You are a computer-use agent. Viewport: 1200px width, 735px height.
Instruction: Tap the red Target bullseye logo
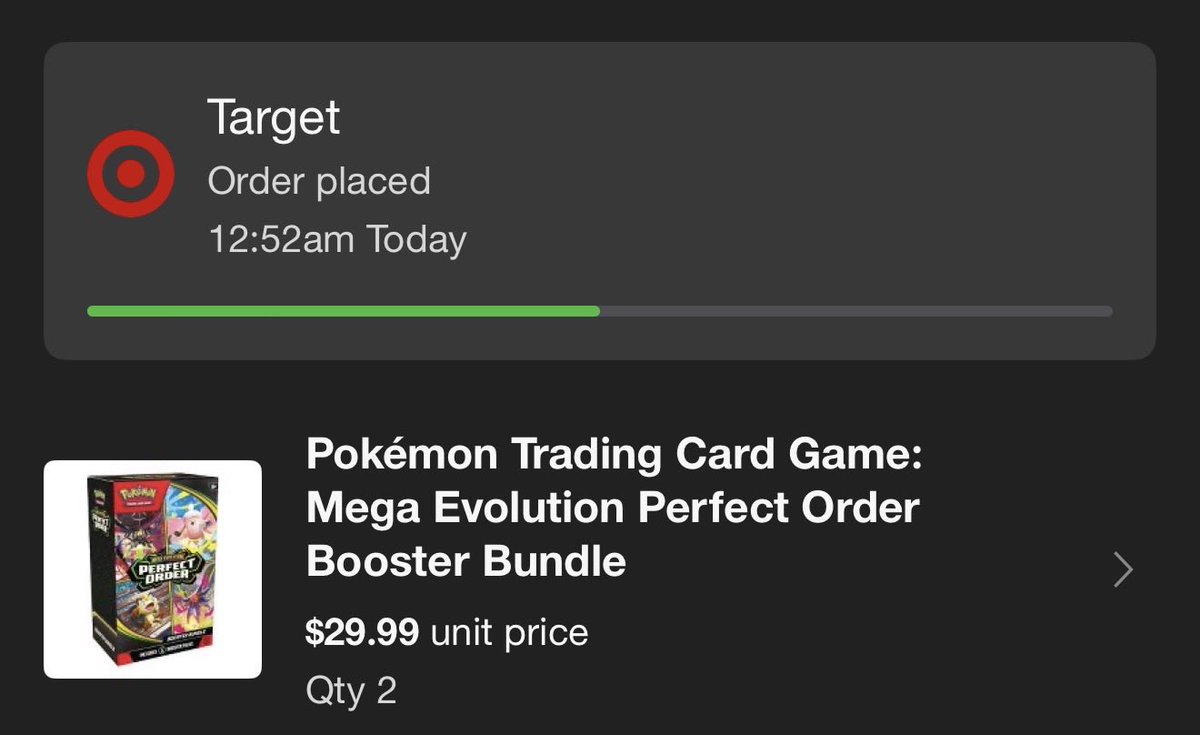pyautogui.click(x=131, y=174)
